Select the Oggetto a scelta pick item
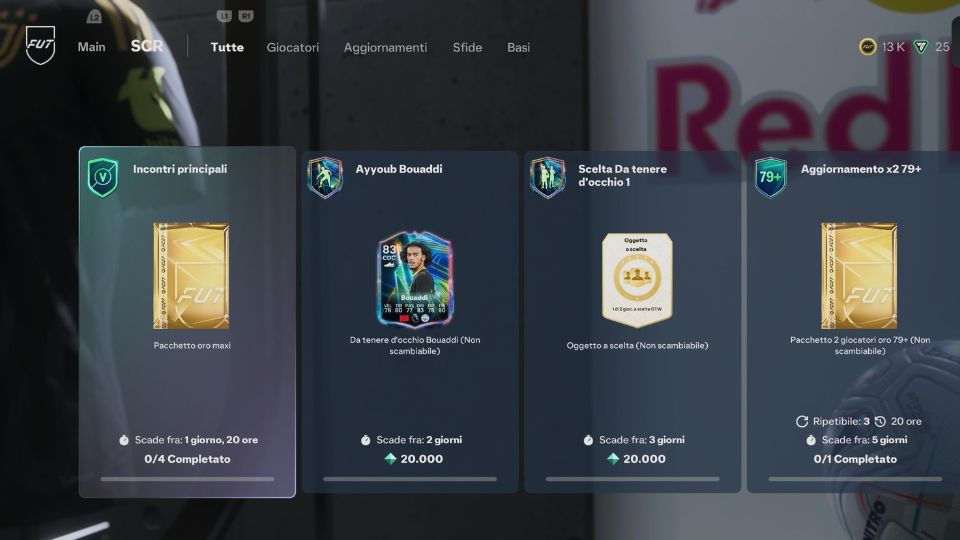 pyautogui.click(x=637, y=280)
